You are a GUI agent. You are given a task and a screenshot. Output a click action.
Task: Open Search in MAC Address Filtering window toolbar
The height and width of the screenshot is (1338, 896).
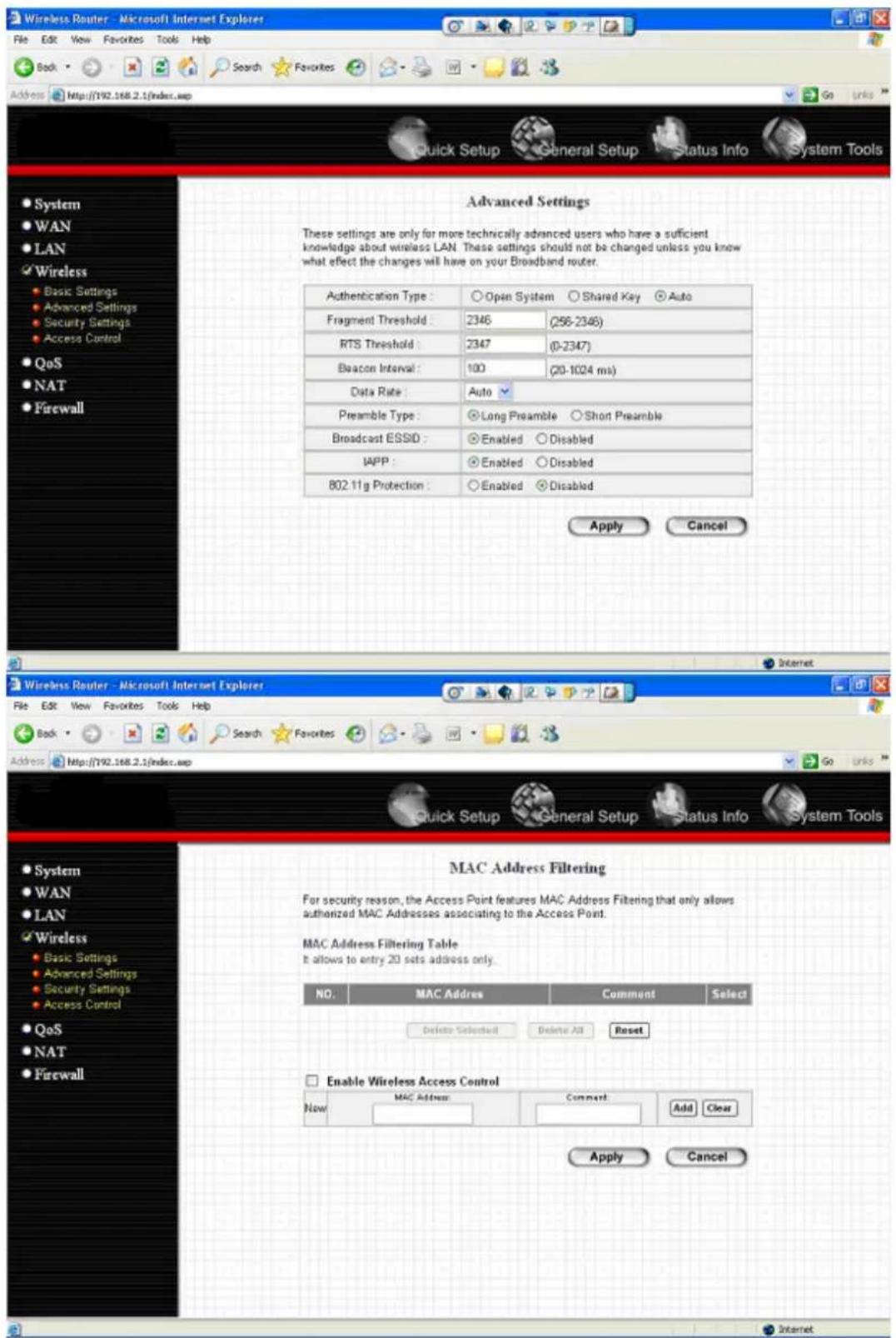pos(236,734)
